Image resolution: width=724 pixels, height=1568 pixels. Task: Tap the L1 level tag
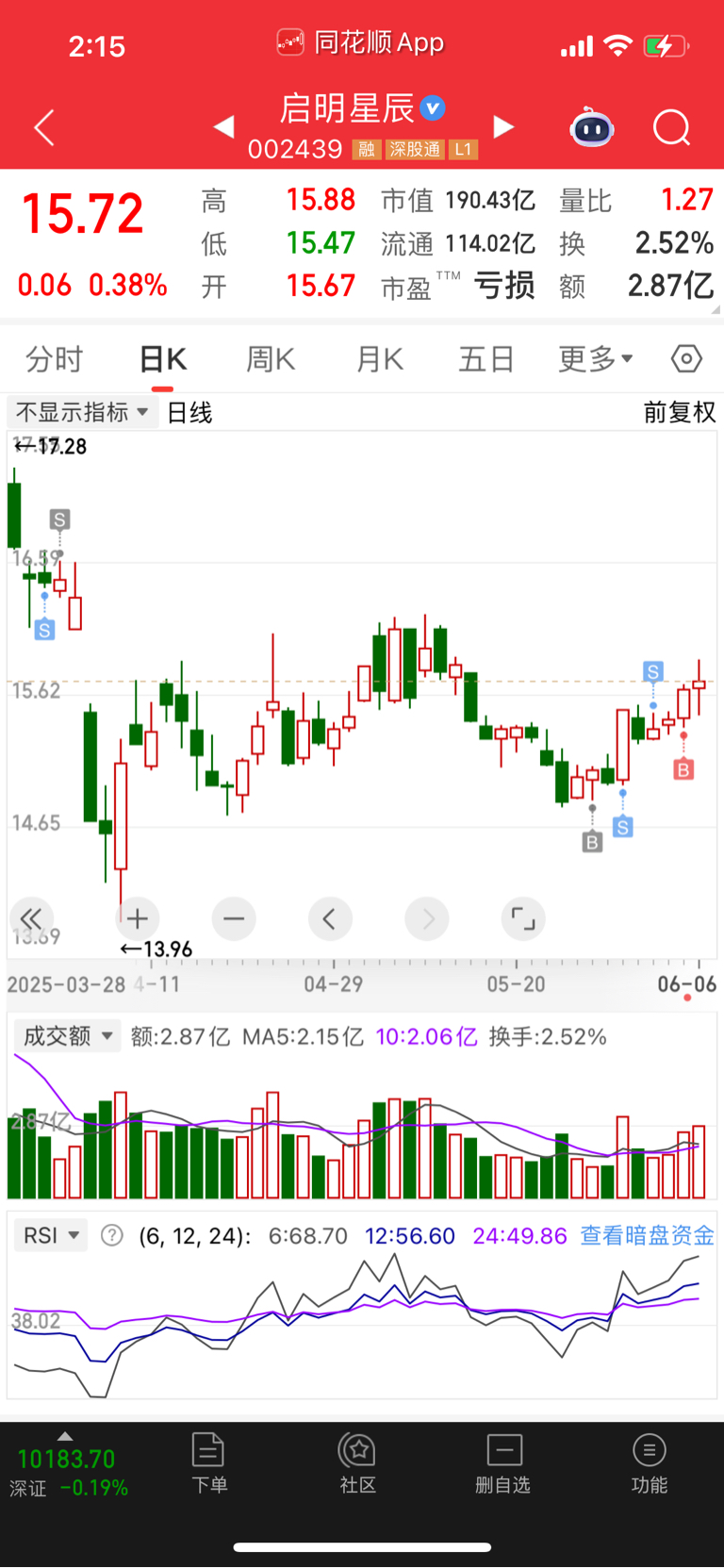pyautogui.click(x=463, y=149)
